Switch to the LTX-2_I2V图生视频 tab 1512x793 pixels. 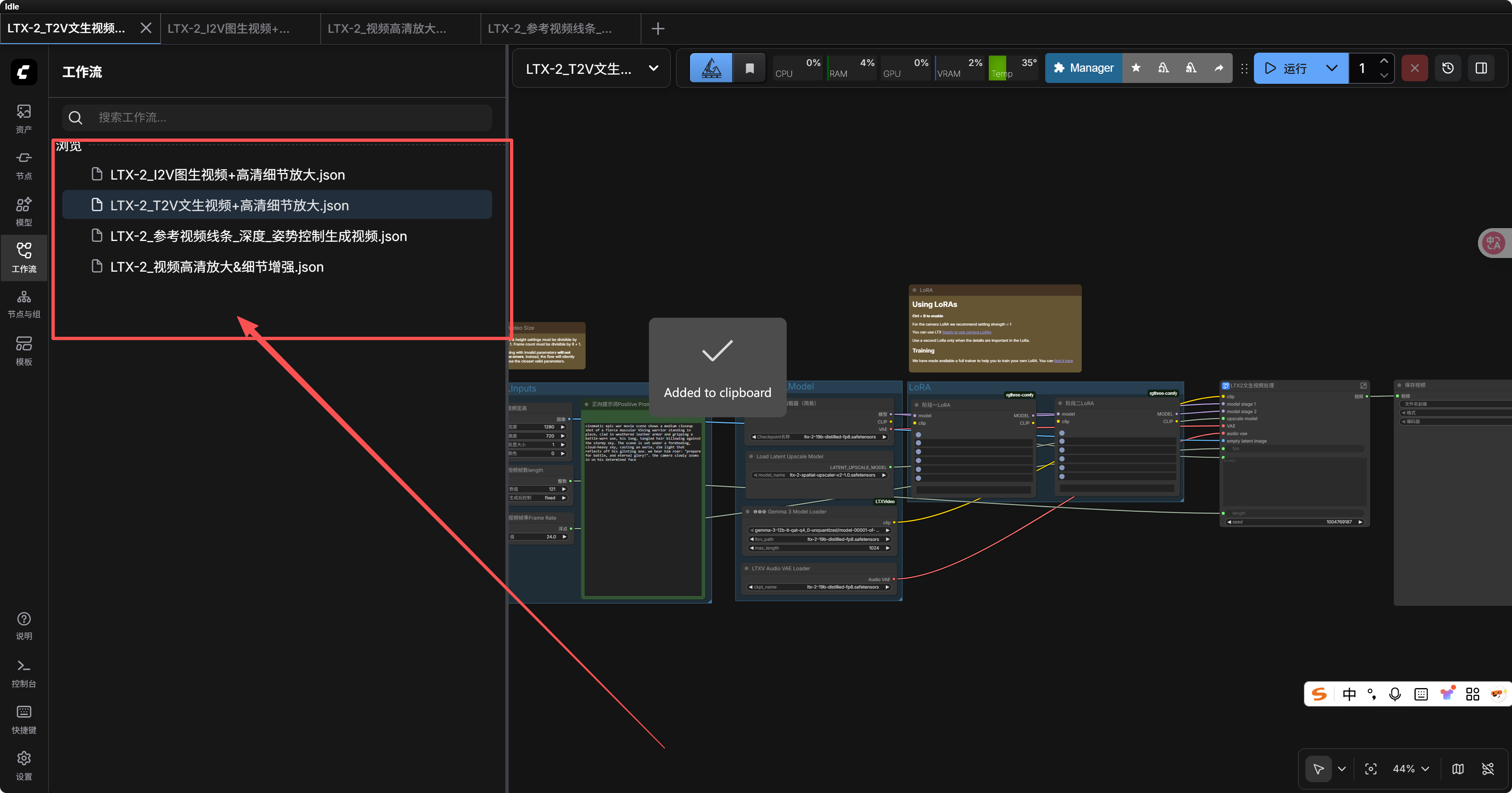[229, 28]
